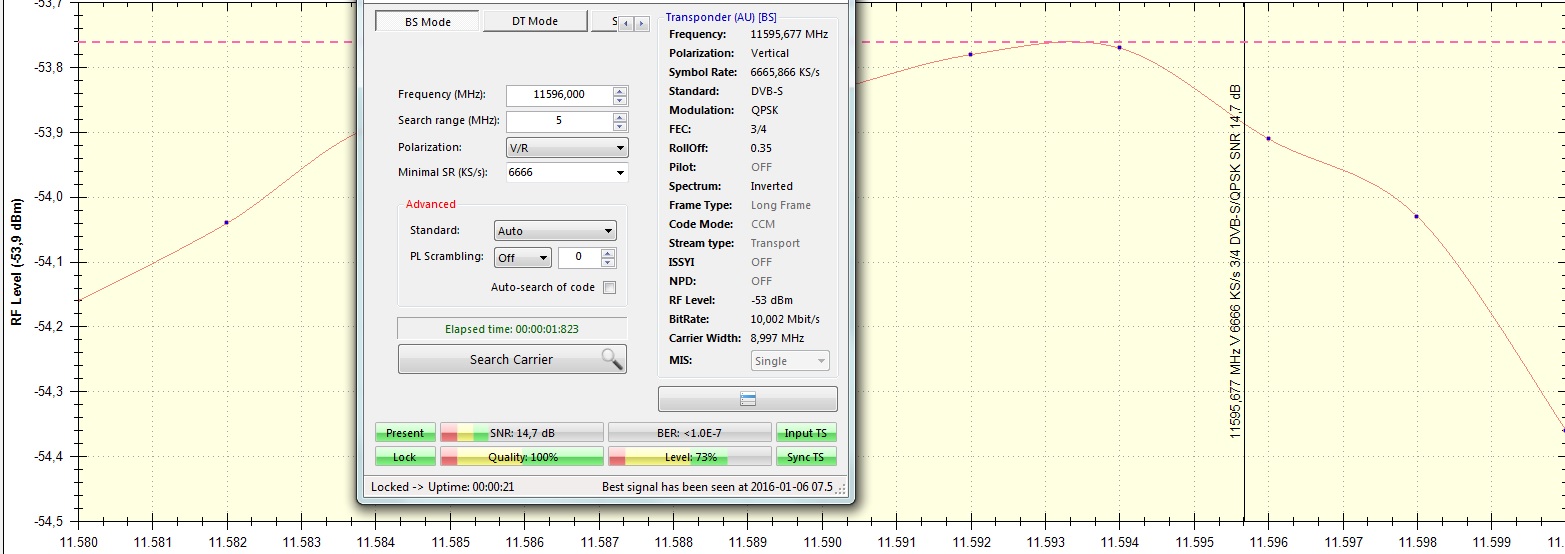Image resolution: width=1565 pixels, height=554 pixels.
Task: Click the SNR 14,7 dB meter bar
Action: point(522,433)
